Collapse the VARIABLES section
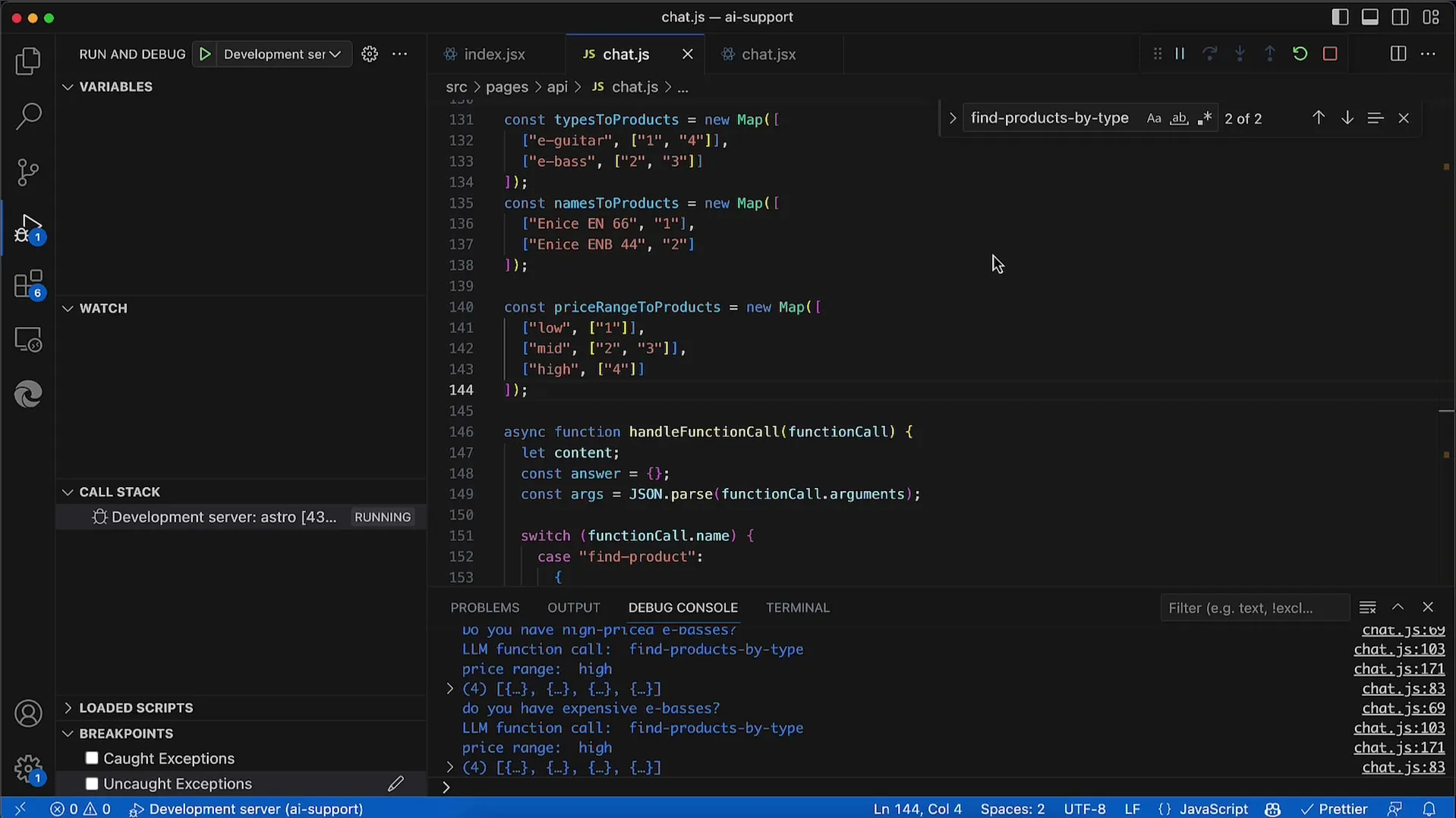Image resolution: width=1456 pixels, height=818 pixels. click(x=68, y=87)
